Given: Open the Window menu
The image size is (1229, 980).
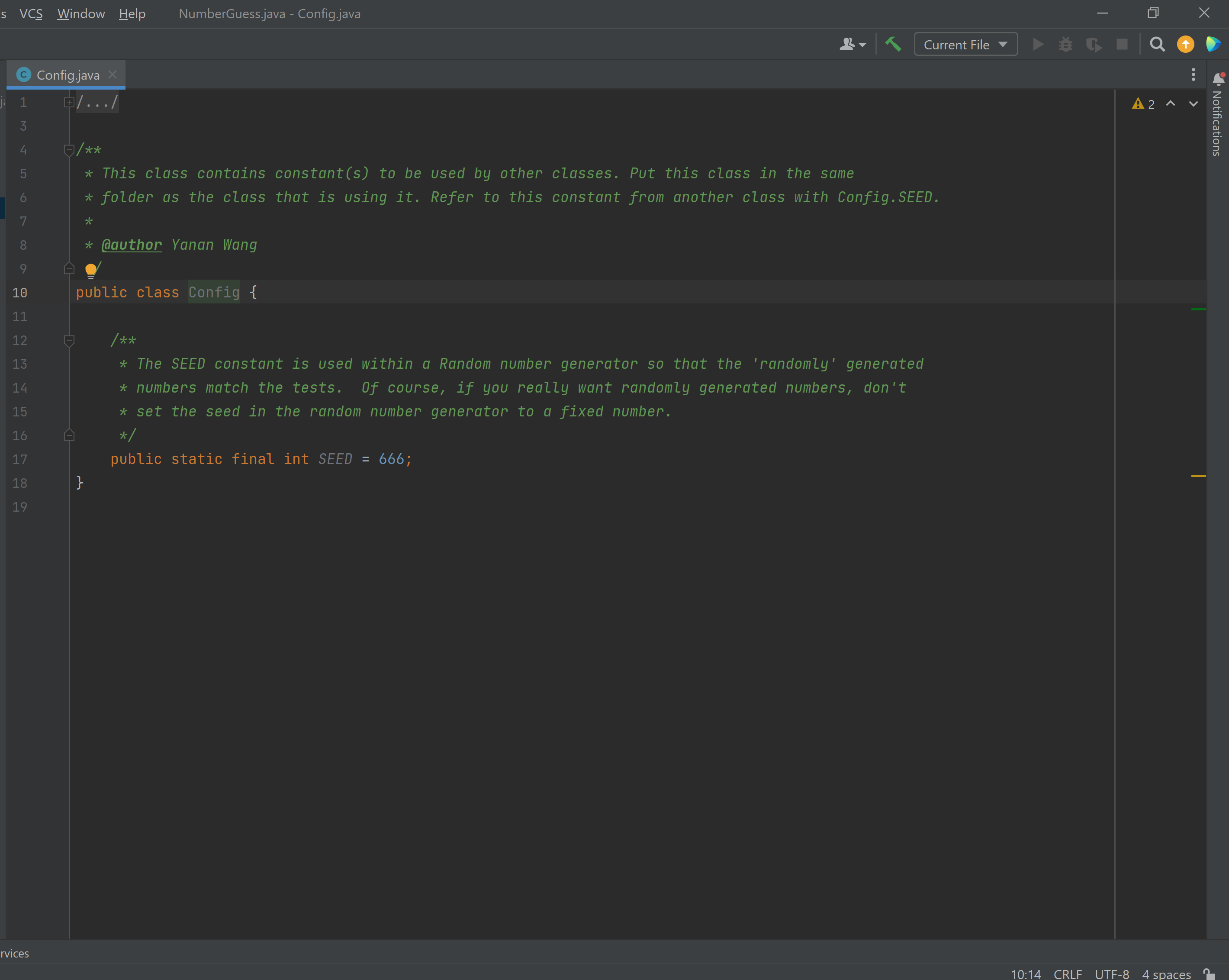Looking at the screenshot, I should pos(81,14).
